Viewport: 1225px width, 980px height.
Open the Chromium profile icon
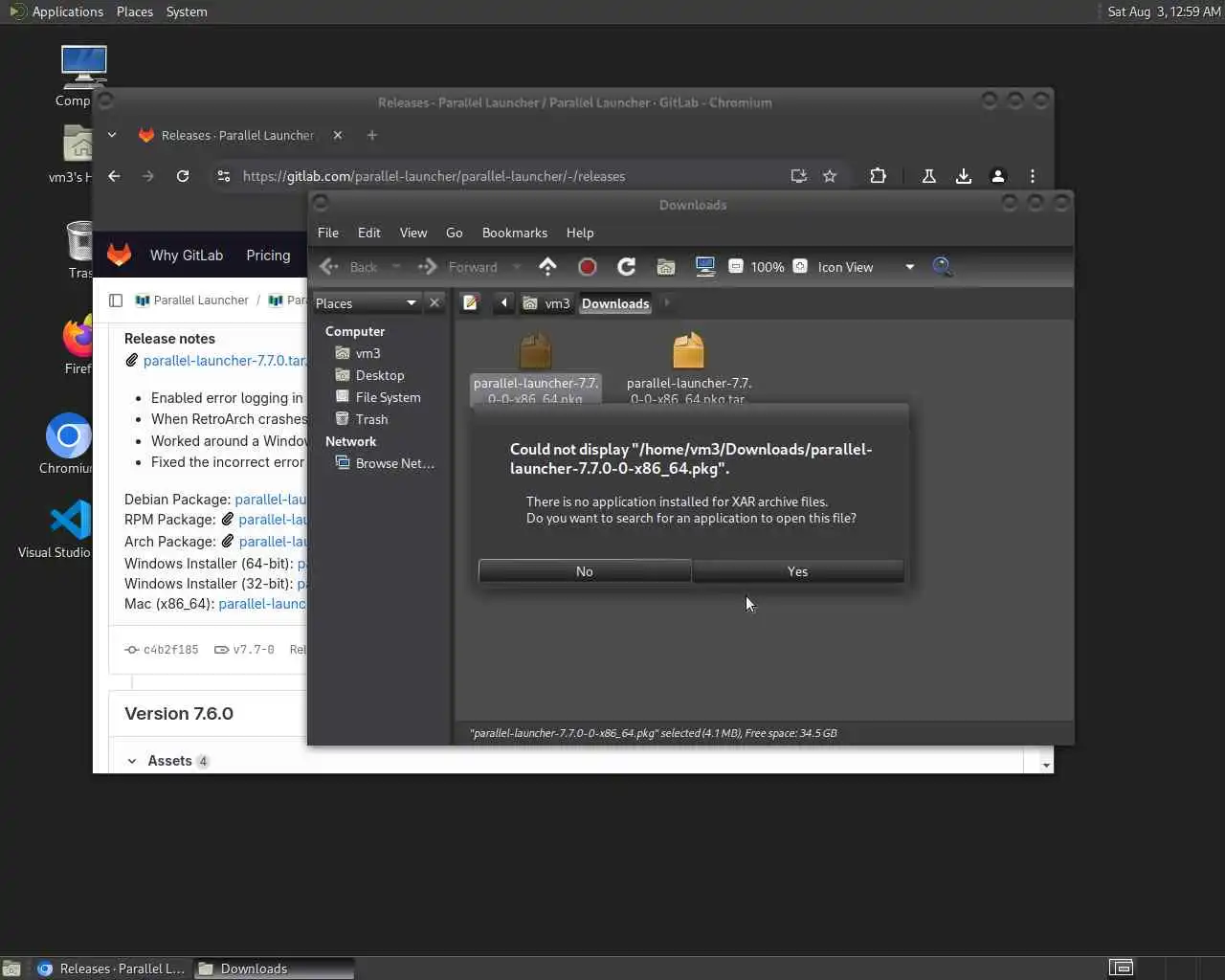pyautogui.click(x=997, y=176)
